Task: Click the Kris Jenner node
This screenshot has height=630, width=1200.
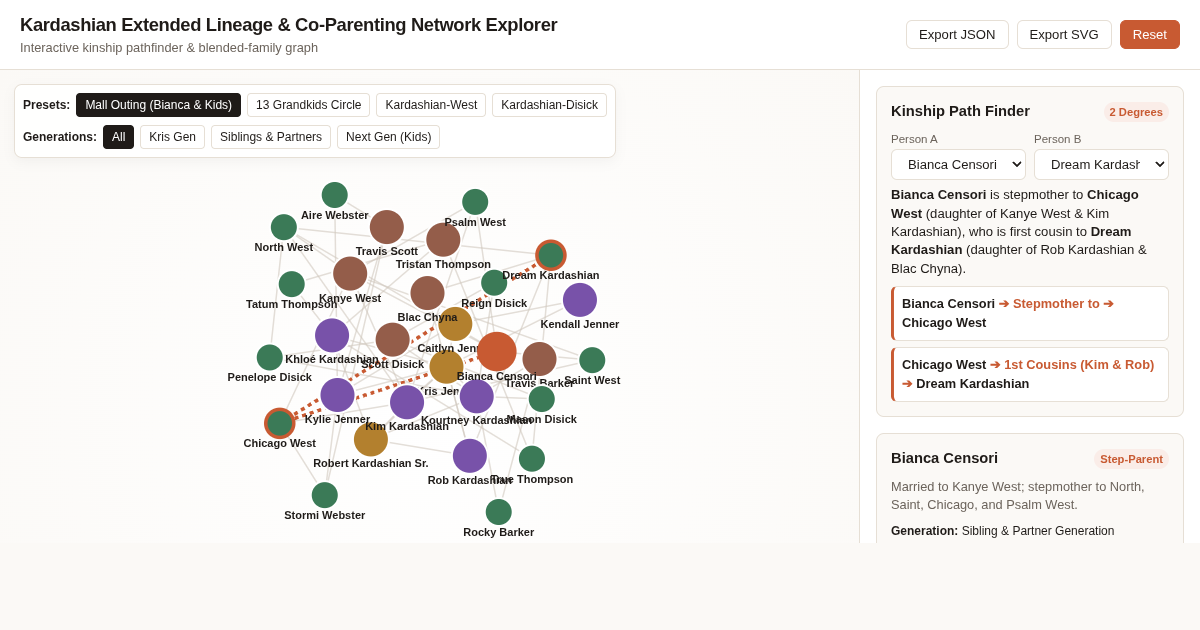Action: tap(446, 367)
